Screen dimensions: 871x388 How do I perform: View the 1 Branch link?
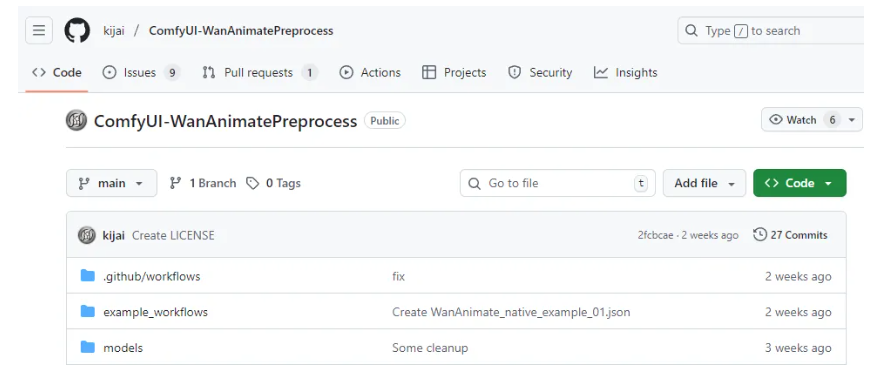click(x=203, y=183)
